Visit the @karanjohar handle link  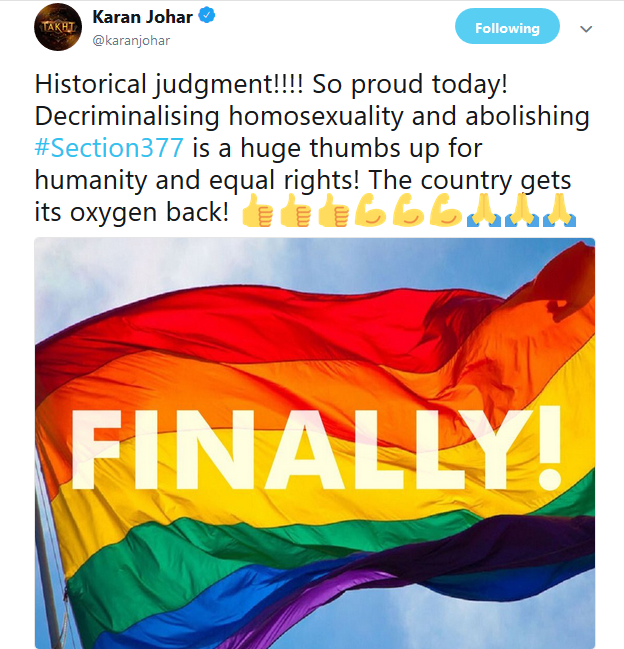click(x=131, y=41)
